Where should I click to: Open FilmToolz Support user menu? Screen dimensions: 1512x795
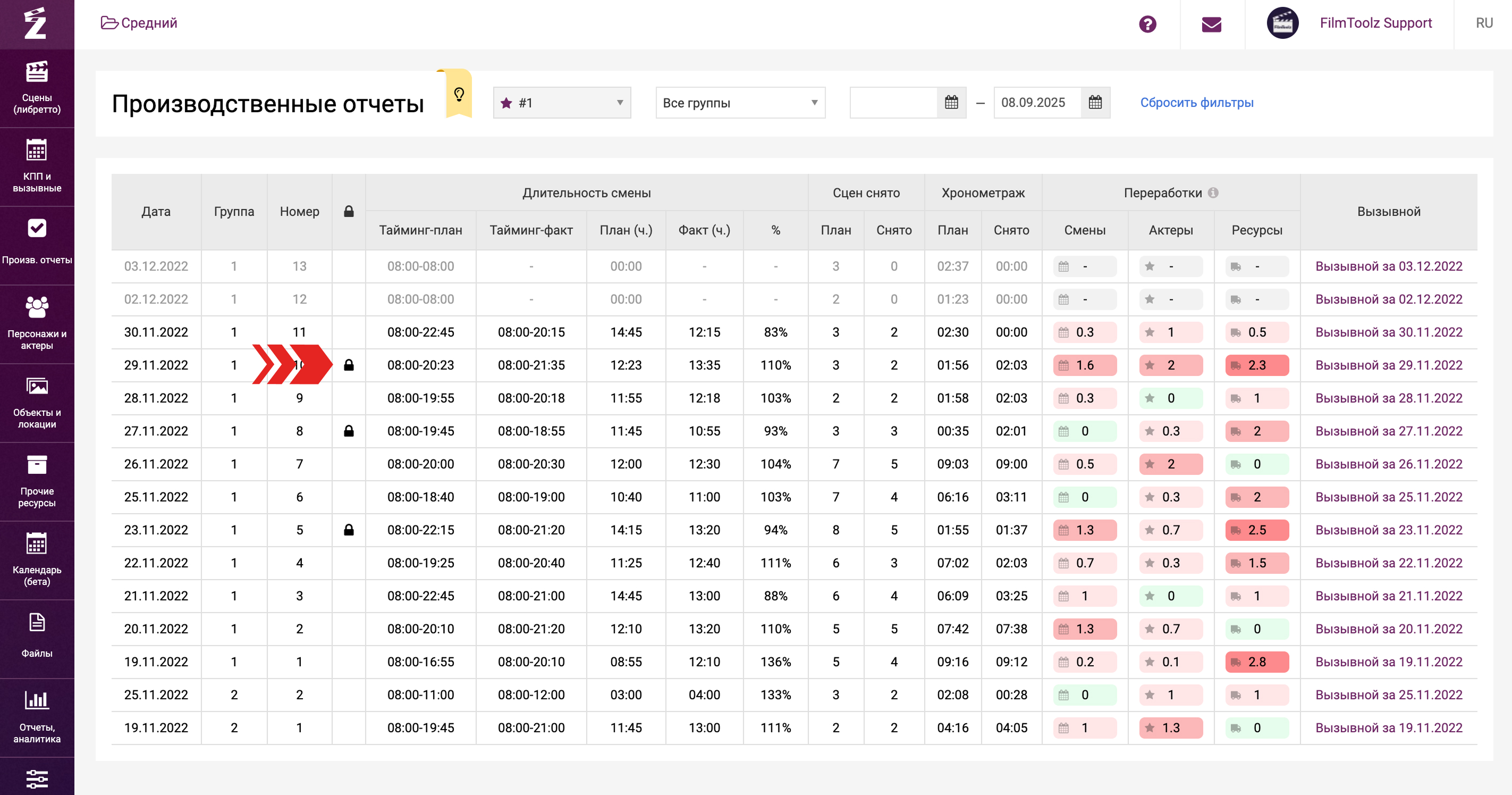point(1375,23)
